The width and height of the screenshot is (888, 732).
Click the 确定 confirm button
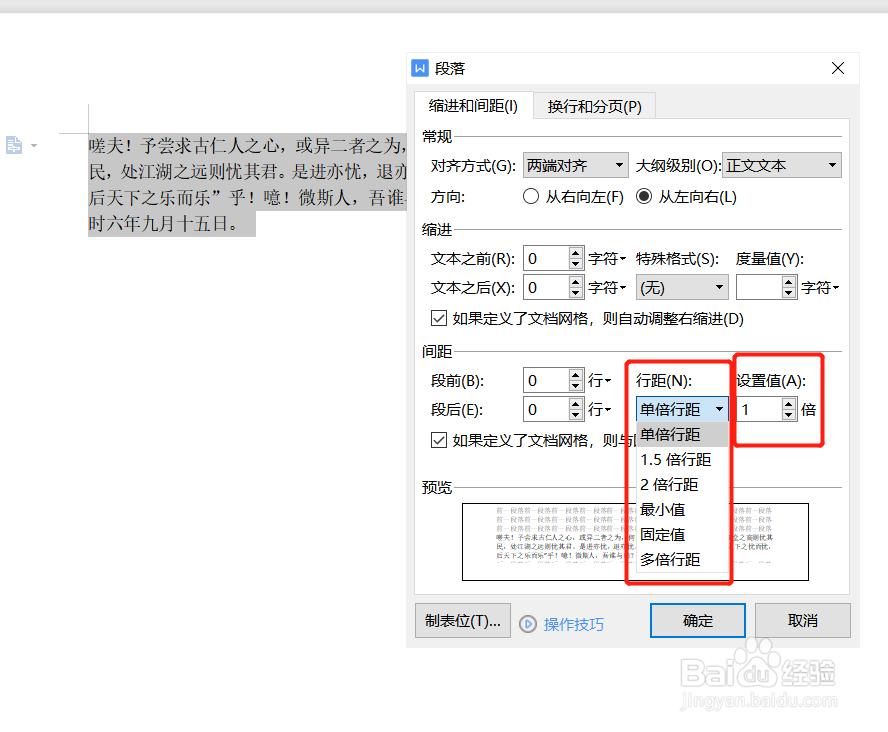[x=697, y=620]
